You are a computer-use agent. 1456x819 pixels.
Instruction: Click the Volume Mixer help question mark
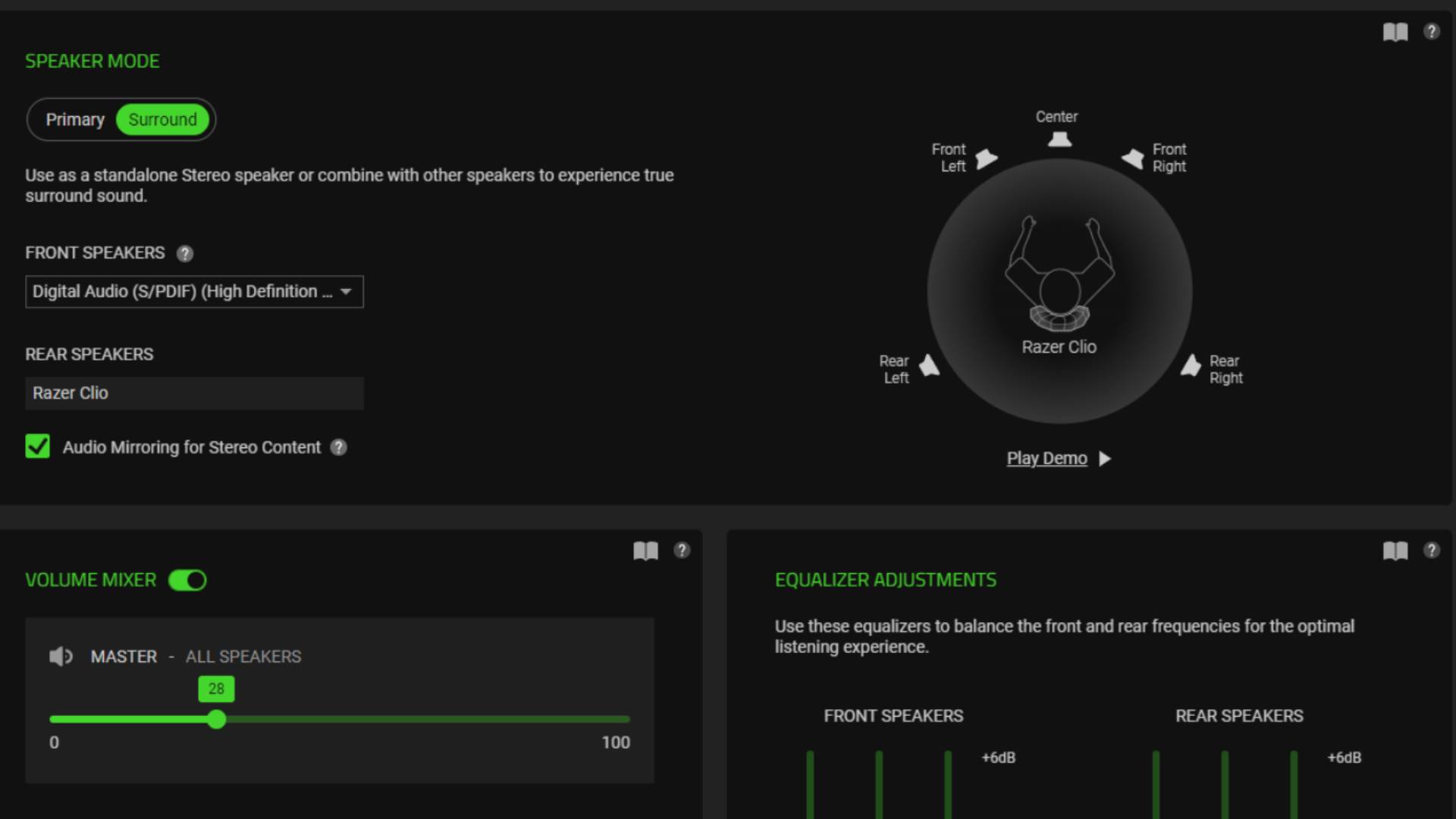[x=682, y=551]
